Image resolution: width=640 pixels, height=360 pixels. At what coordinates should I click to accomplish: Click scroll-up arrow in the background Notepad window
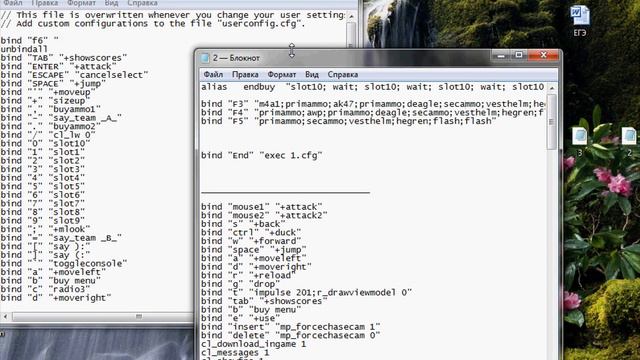(x=351, y=16)
